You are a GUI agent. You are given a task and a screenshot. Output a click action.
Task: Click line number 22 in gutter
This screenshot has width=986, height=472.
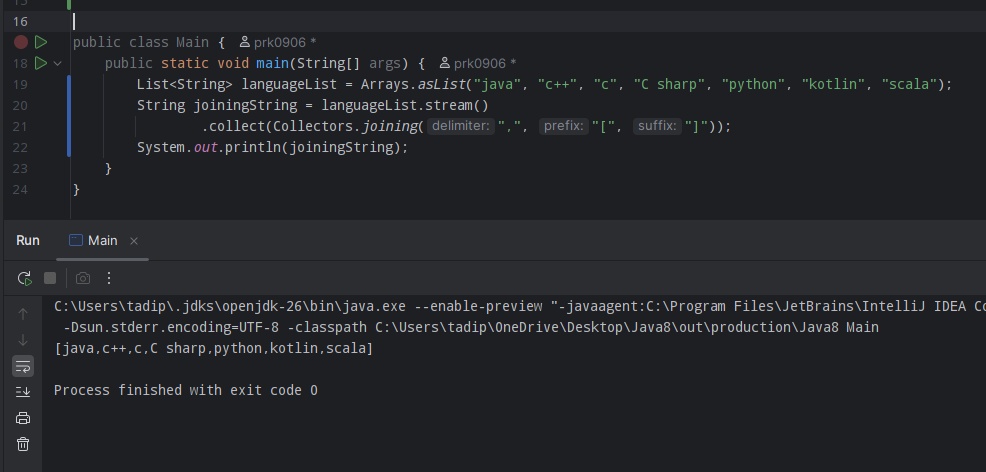(20, 147)
